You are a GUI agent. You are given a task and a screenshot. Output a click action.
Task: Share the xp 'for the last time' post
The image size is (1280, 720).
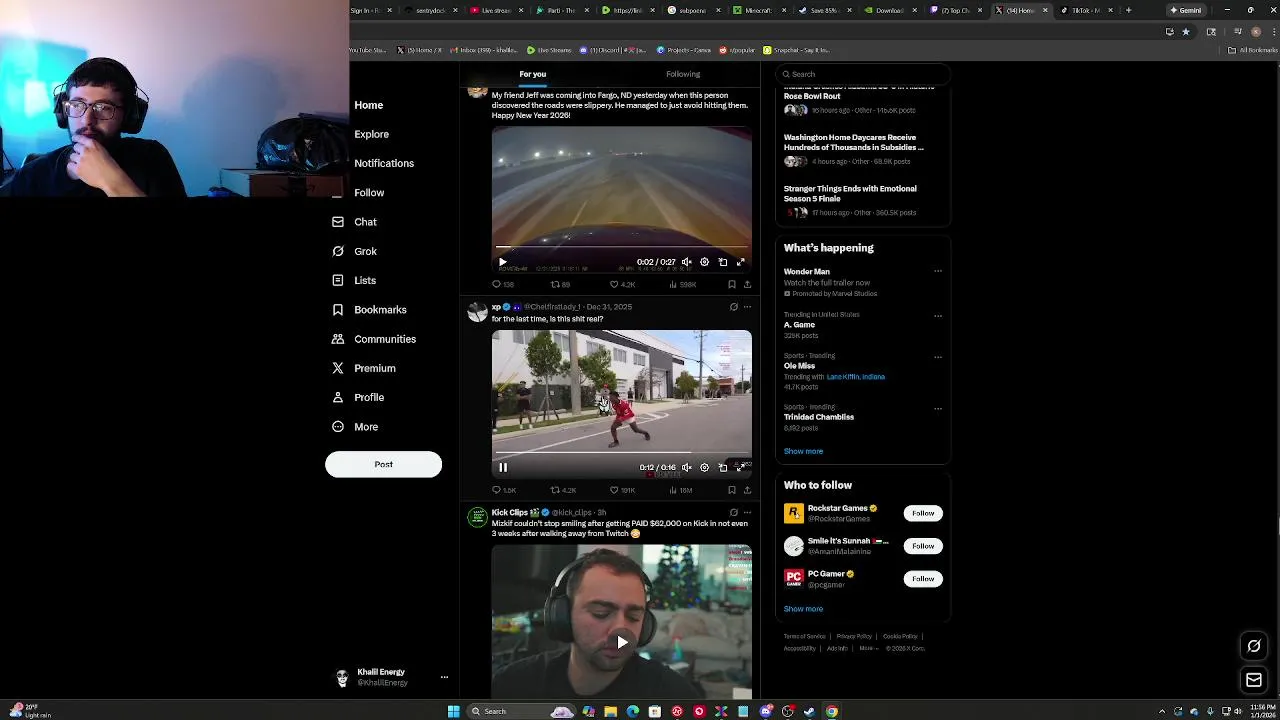point(747,490)
